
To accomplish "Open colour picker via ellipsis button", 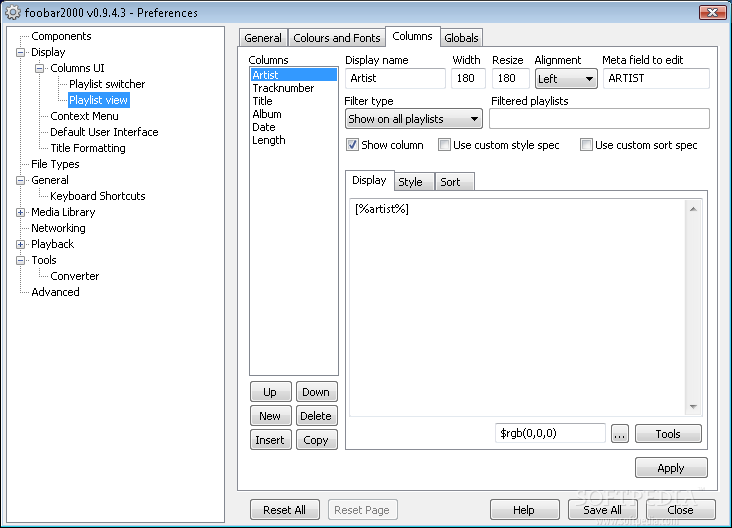I will point(619,434).
